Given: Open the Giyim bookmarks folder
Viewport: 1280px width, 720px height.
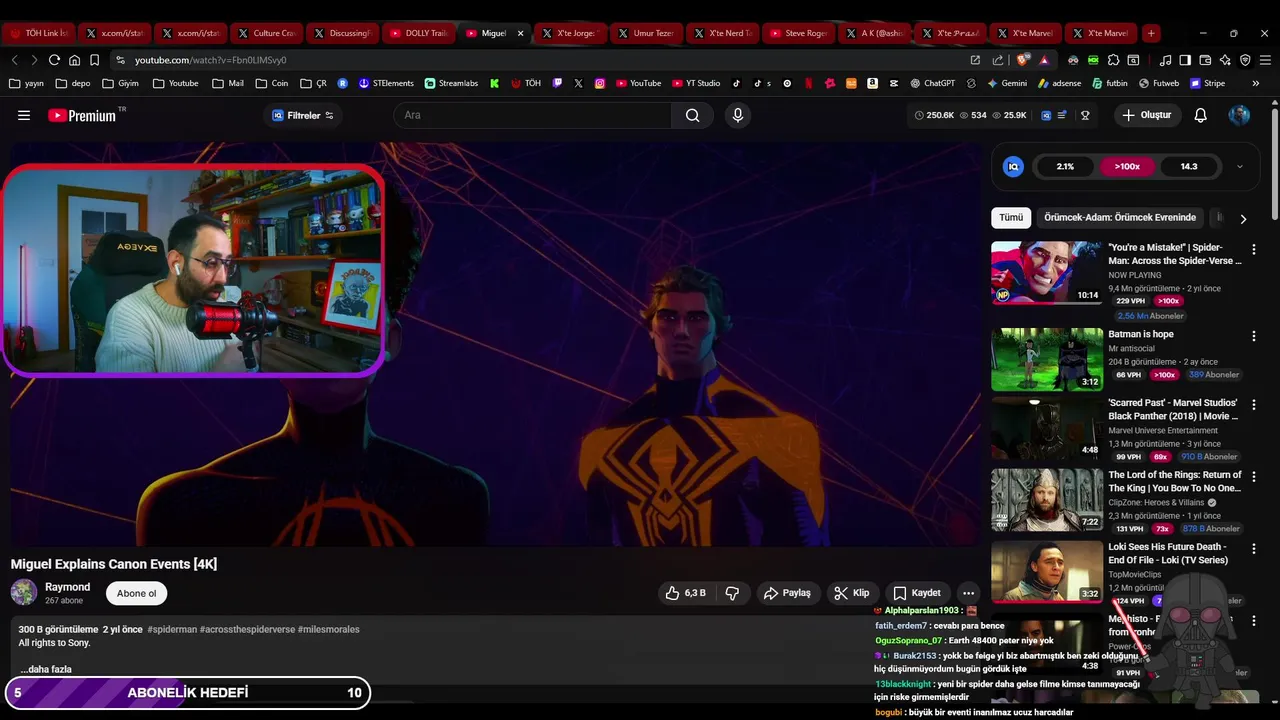Looking at the screenshot, I should pyautogui.click(x=119, y=83).
